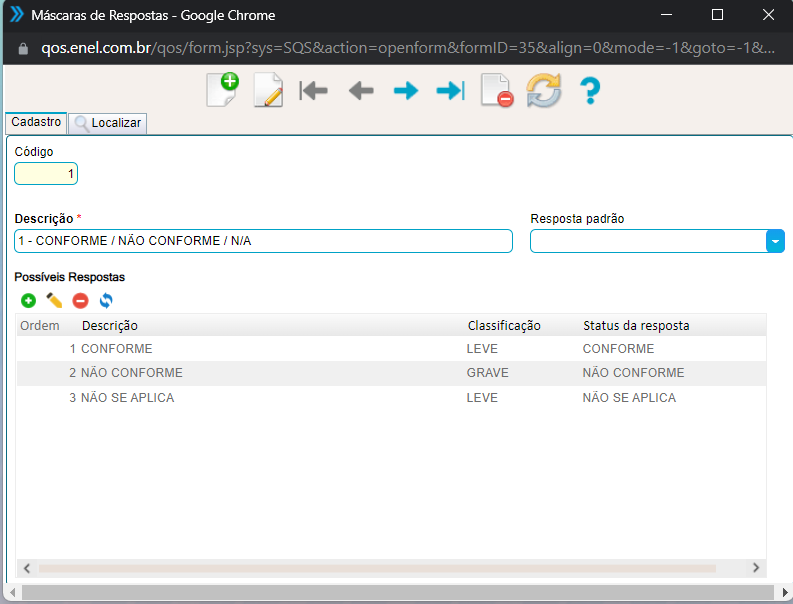The height and width of the screenshot is (604, 793).
Task: Switch to the Localizar tab
Action: click(109, 123)
